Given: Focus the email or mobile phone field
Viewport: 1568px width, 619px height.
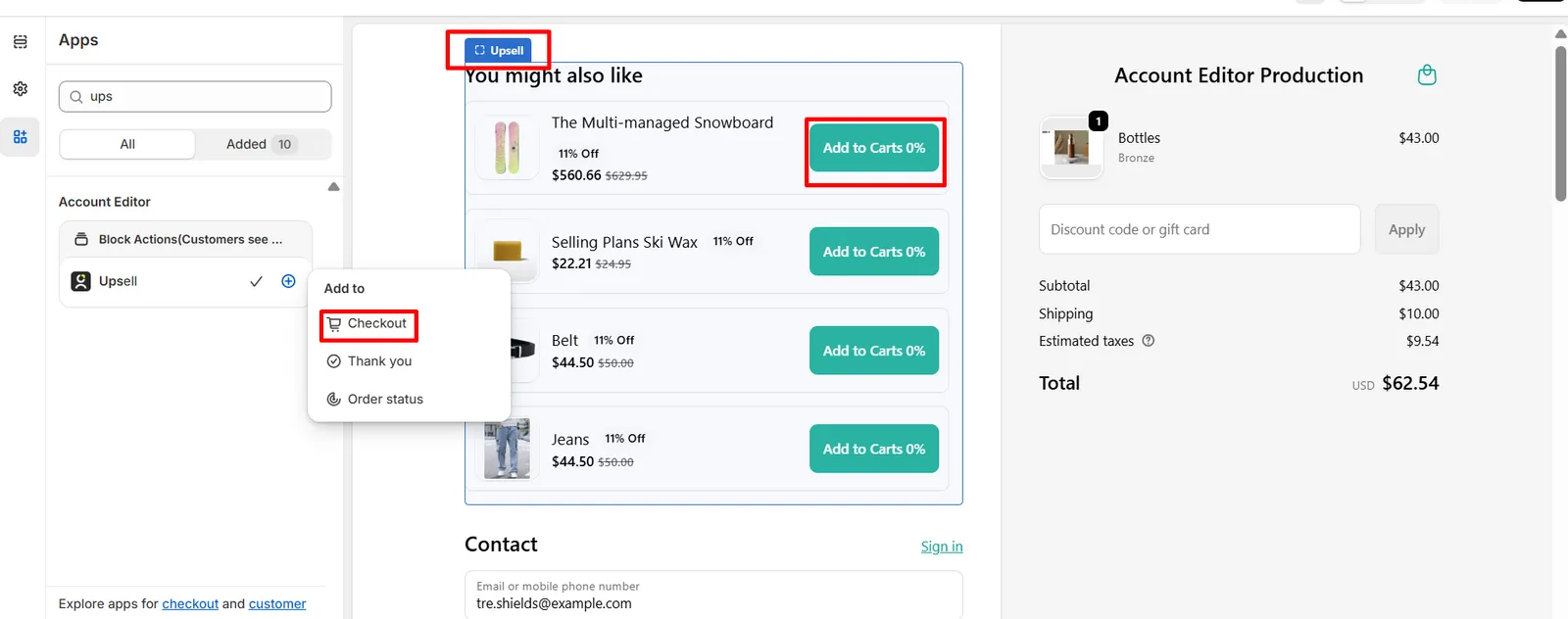Looking at the screenshot, I should (713, 595).
